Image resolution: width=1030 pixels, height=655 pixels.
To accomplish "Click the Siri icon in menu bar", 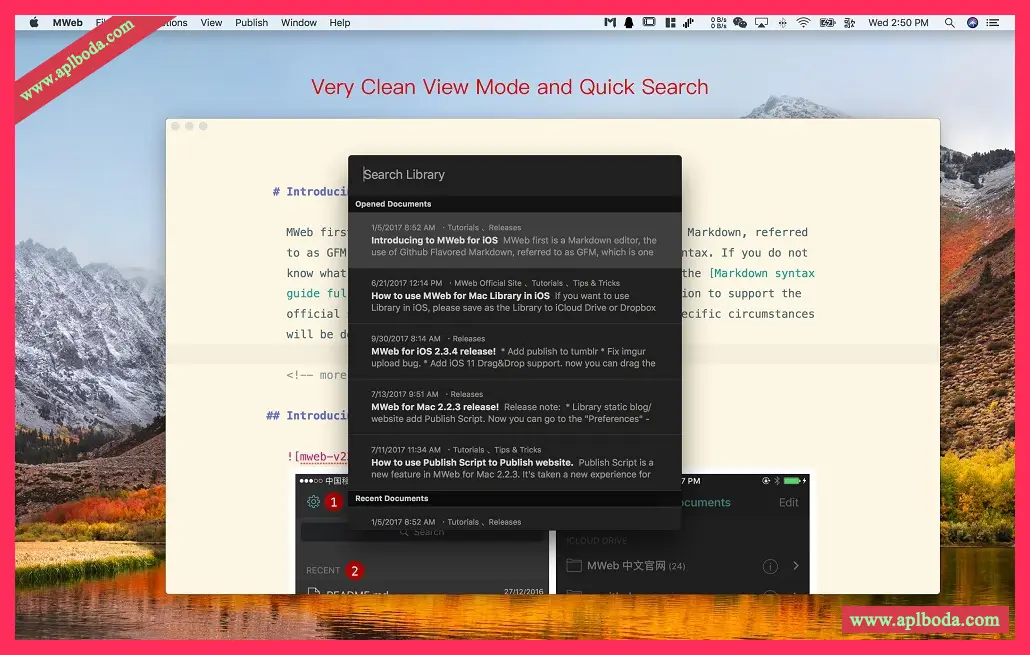I will pos(973,22).
